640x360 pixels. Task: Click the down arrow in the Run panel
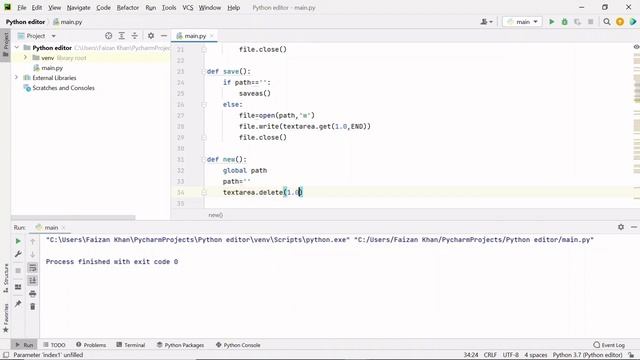[33, 254]
